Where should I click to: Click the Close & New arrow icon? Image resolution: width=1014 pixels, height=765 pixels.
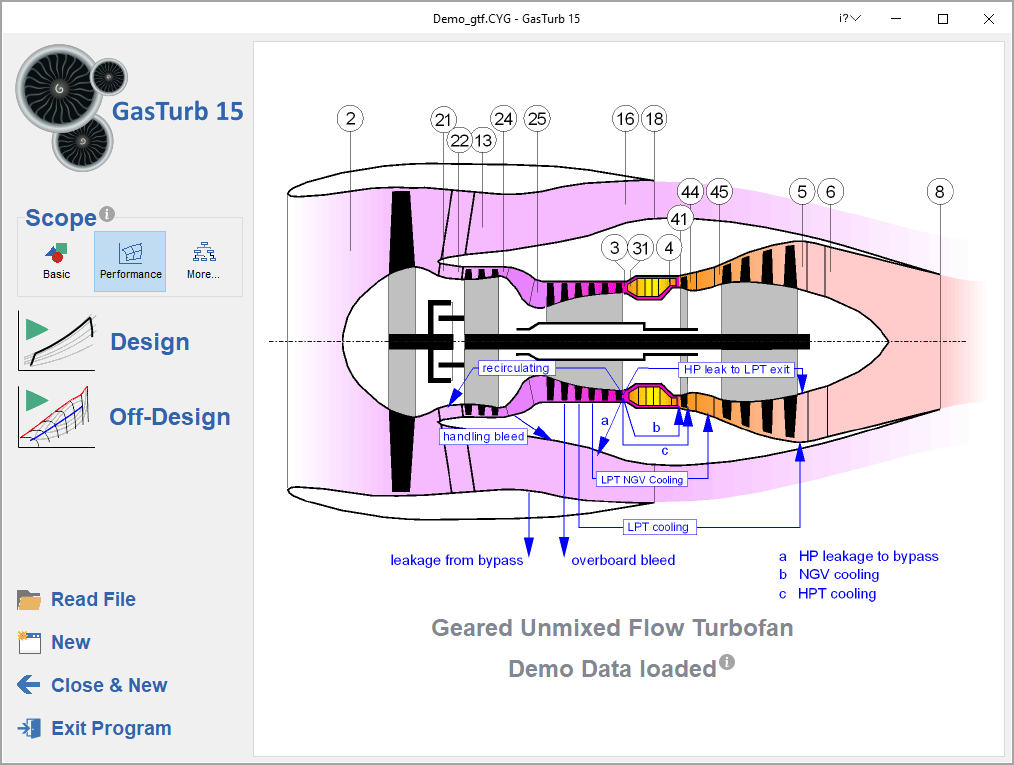(29, 686)
